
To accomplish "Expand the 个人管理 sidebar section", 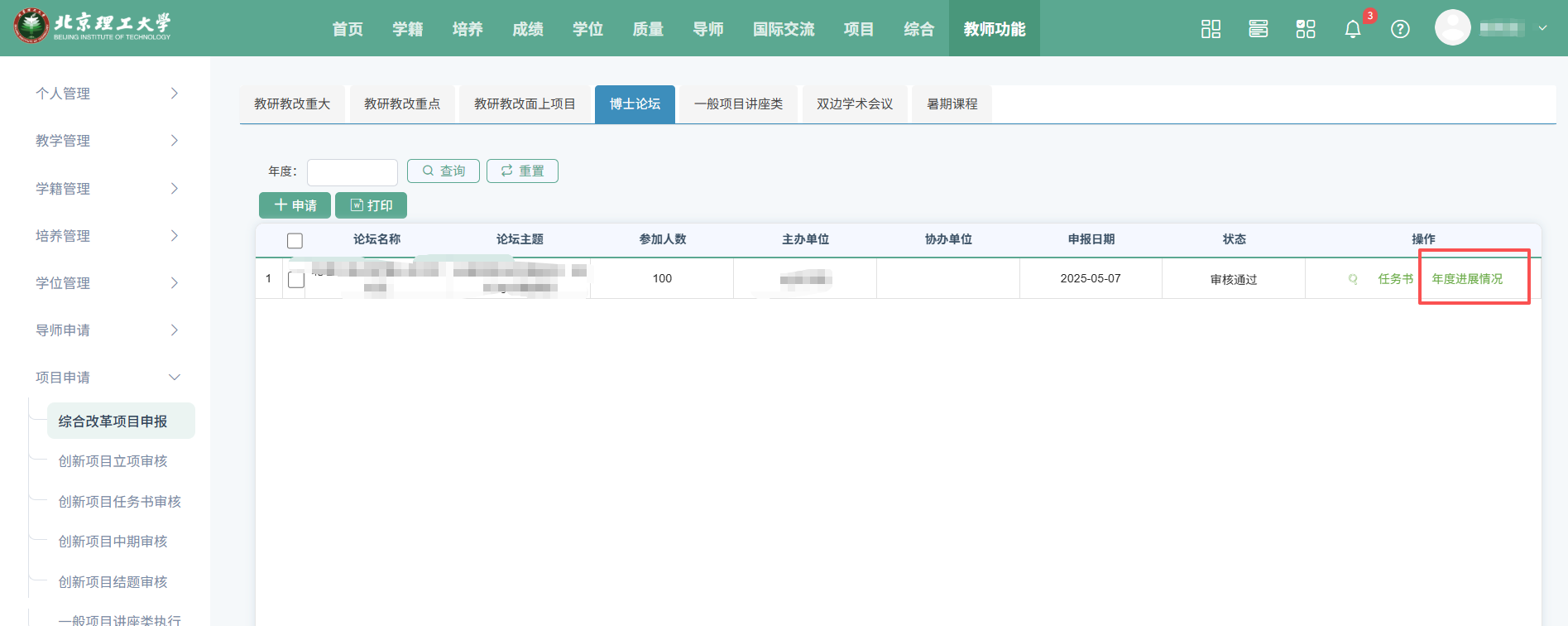I will pyautogui.click(x=106, y=94).
